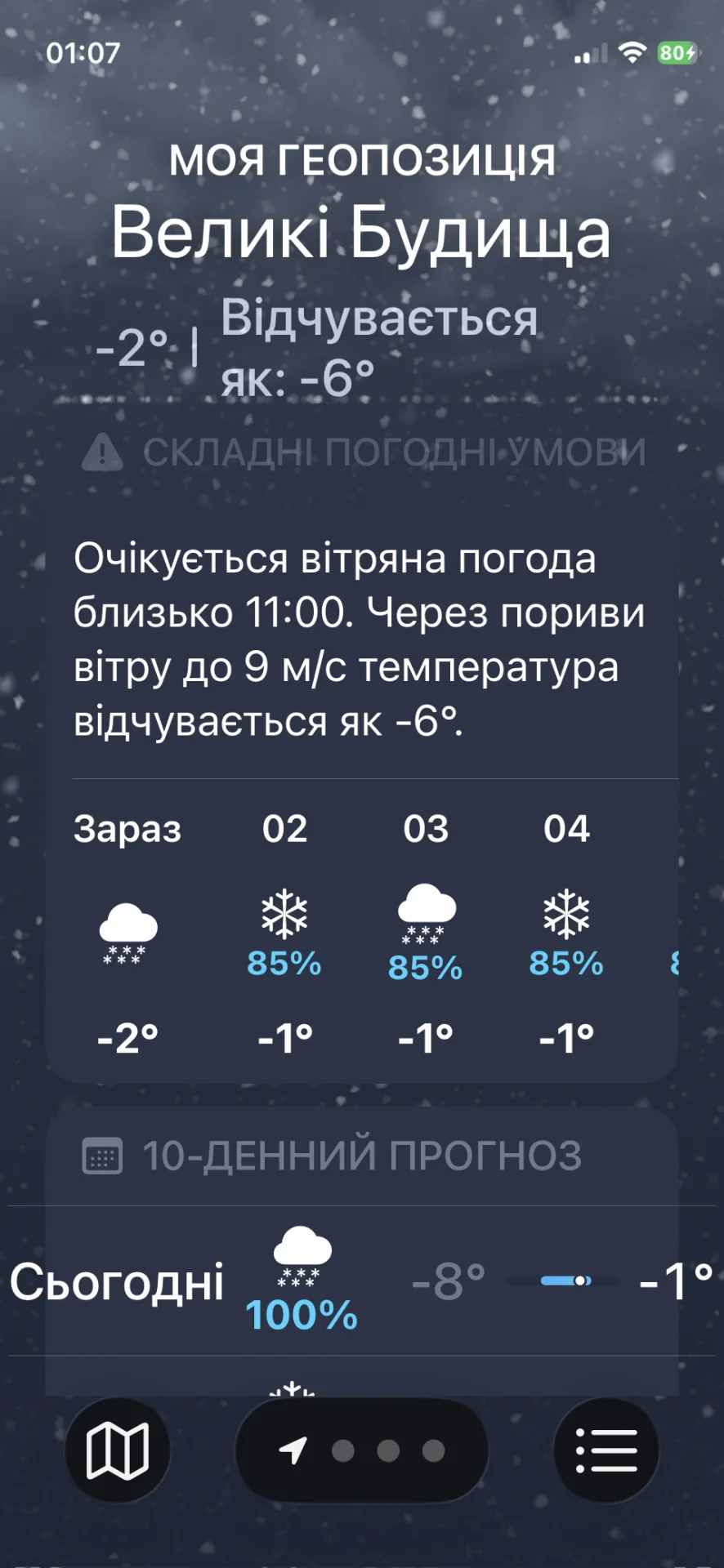Tap the 10-ДЕННИЙ ПРОГНОЗ header
Viewport: 724px width, 1568px height.
[362, 1156]
